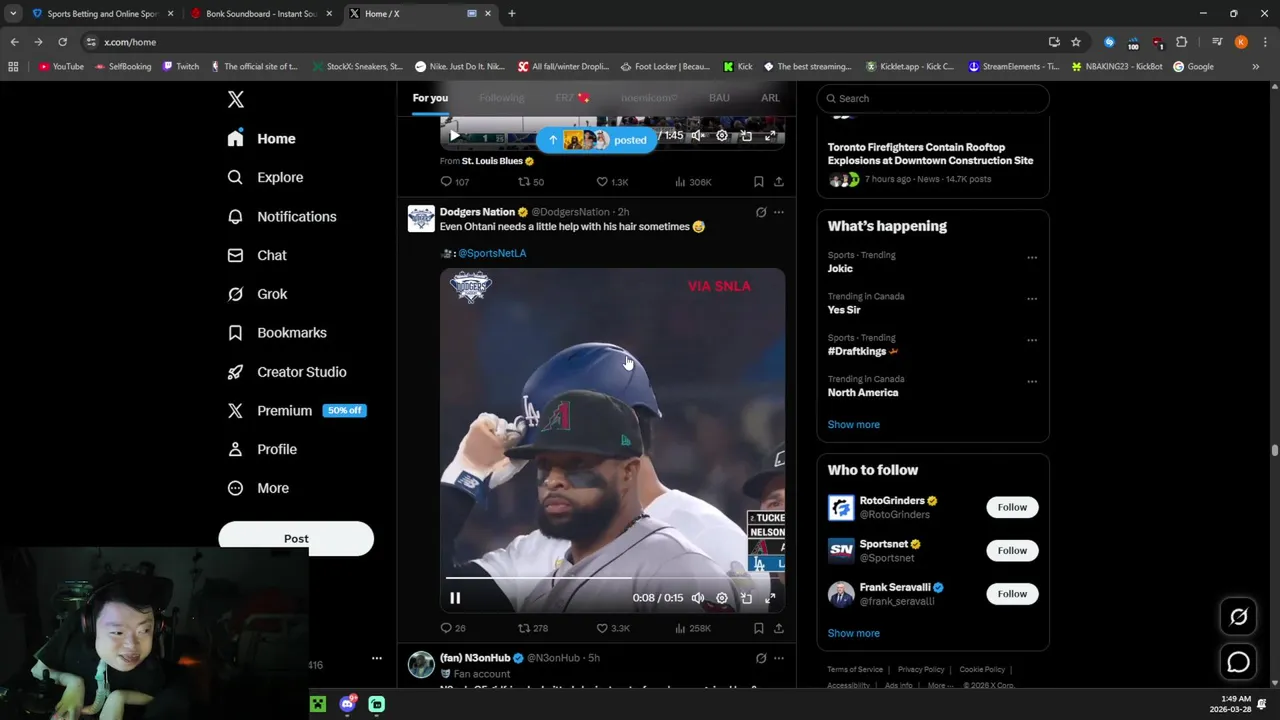Open Toronto Firefighters news story

point(933,165)
